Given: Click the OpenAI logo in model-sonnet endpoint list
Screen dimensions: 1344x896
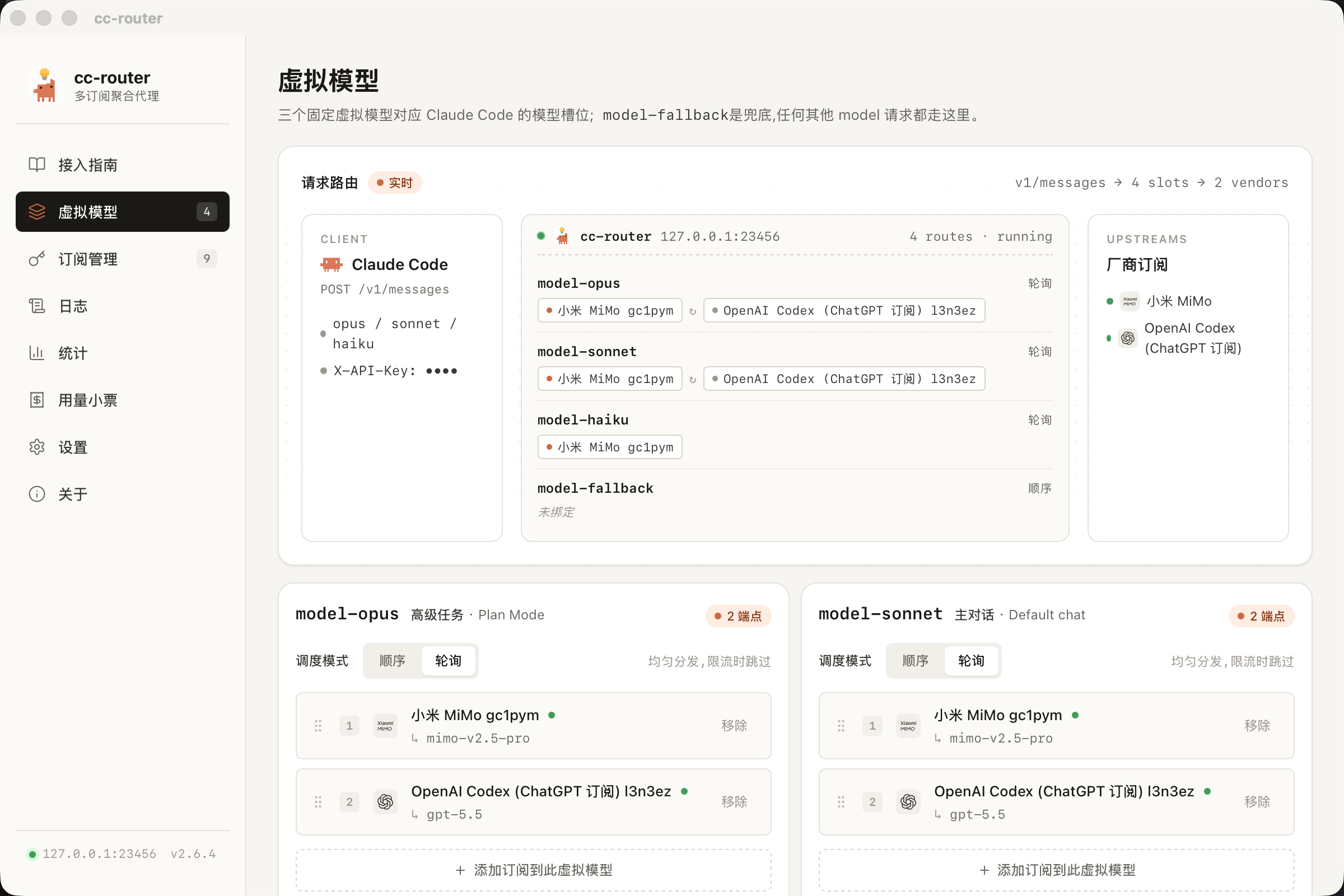Looking at the screenshot, I should [x=908, y=802].
